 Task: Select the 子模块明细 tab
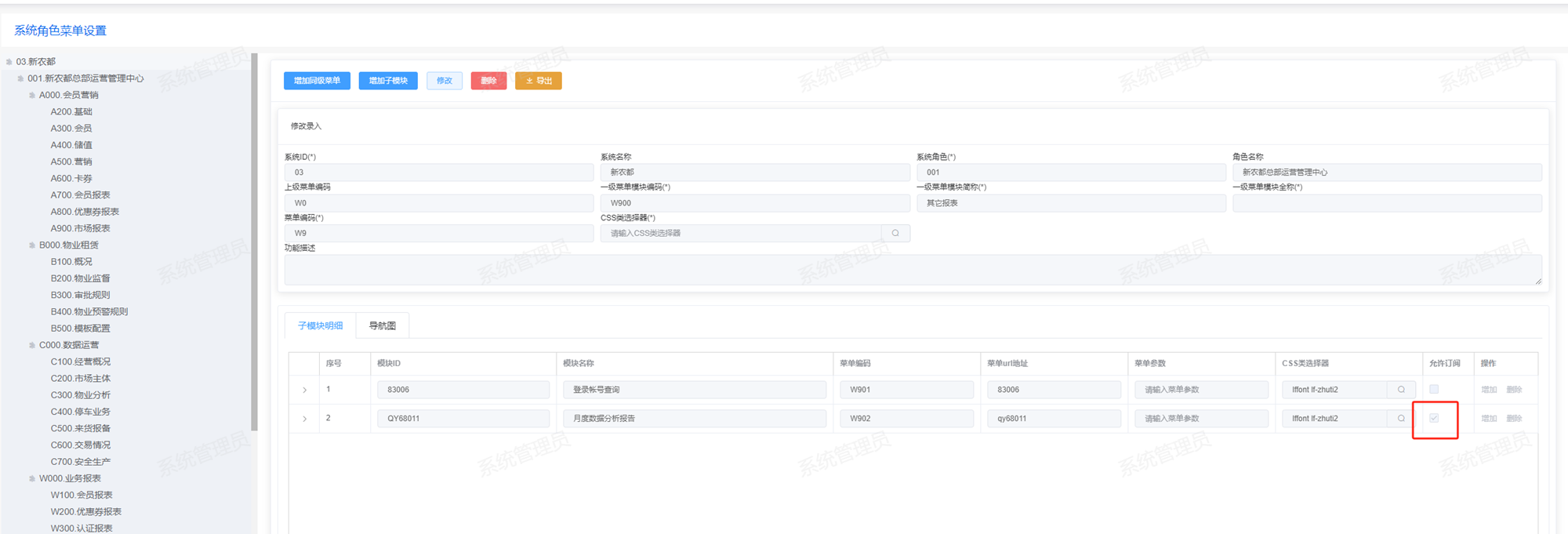[x=320, y=325]
